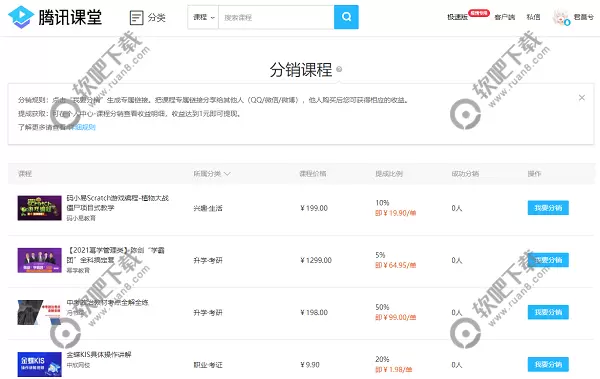Click the 腾讯课堂 logo
The width and height of the screenshot is (600, 379).
55,17
